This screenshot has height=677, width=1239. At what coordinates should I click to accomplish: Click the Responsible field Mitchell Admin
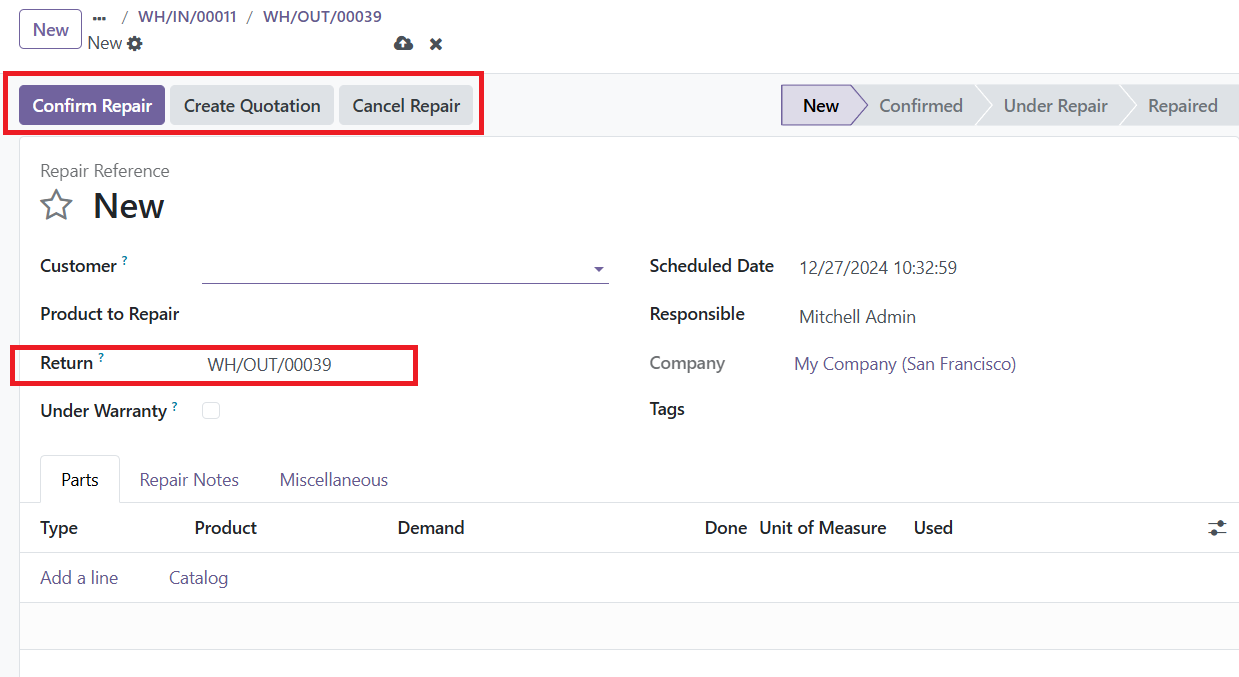coord(857,317)
